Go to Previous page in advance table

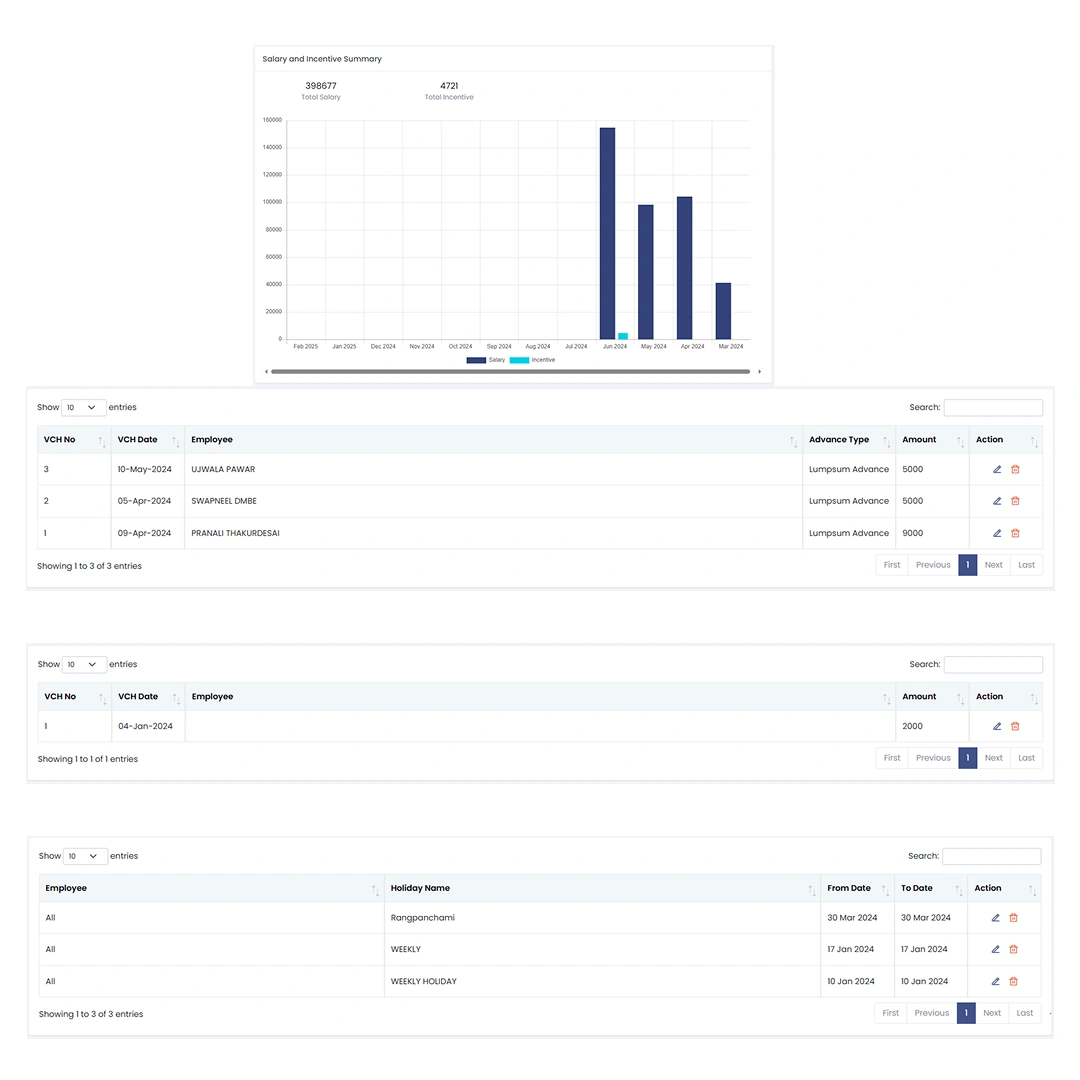[933, 565]
